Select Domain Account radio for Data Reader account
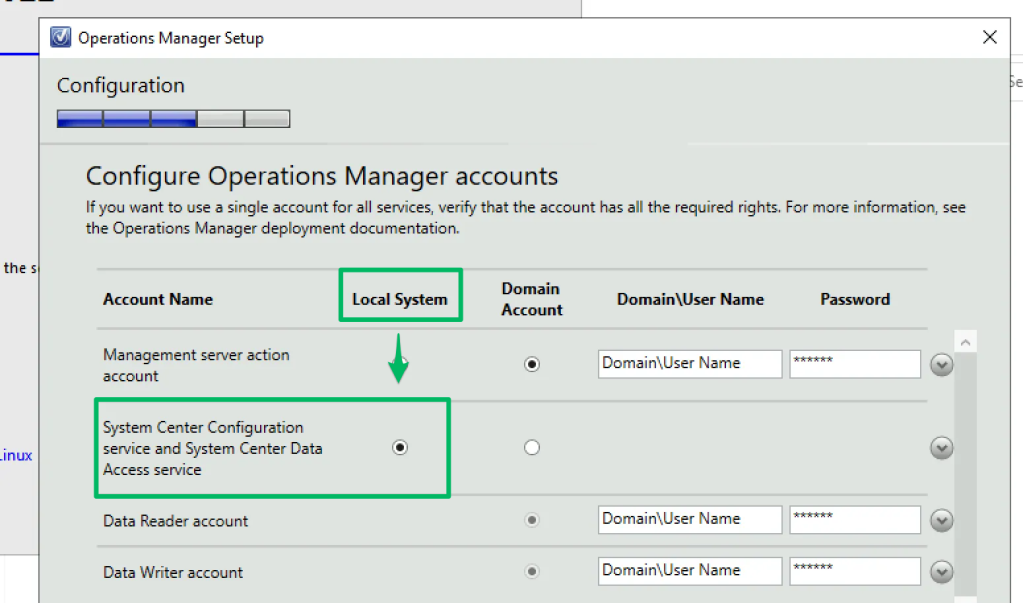 point(532,520)
